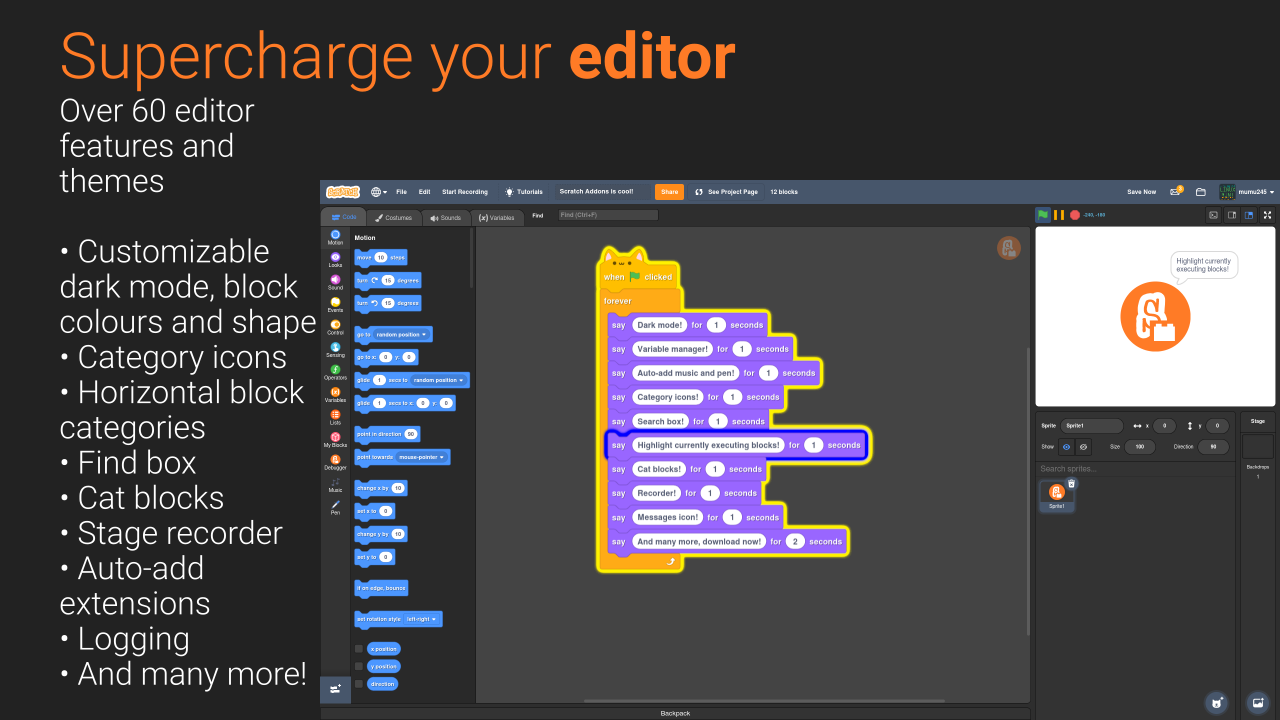This screenshot has width=1280, height=720.
Task: Switch to the Sounds tab
Action: click(446, 217)
